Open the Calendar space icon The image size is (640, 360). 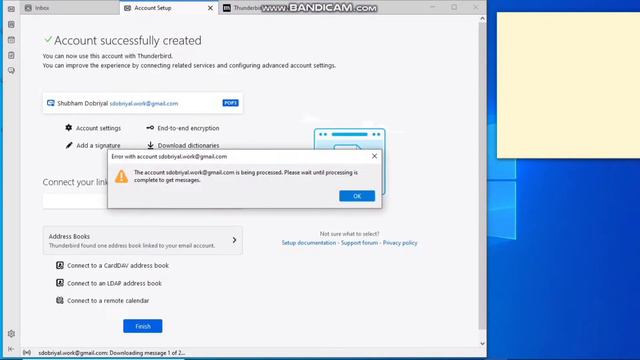tap(11, 40)
